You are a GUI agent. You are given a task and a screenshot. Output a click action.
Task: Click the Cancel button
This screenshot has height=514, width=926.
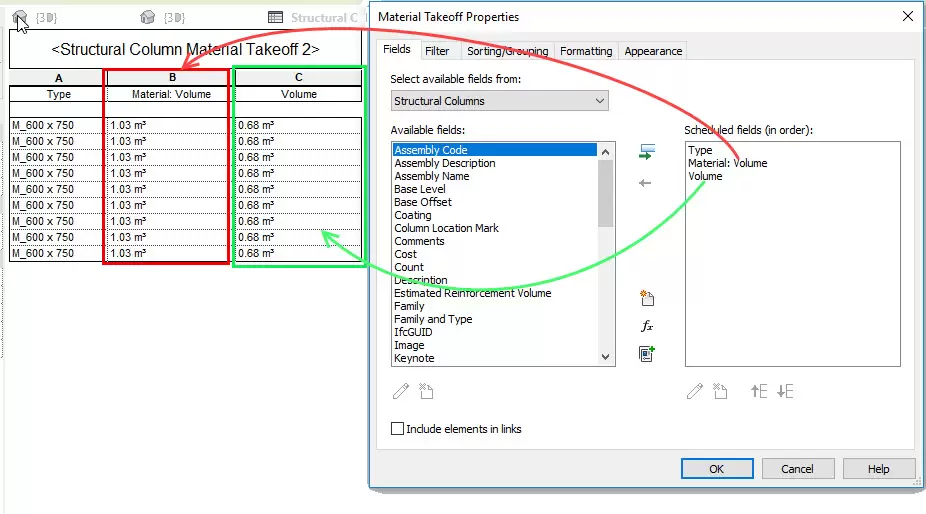coord(797,469)
